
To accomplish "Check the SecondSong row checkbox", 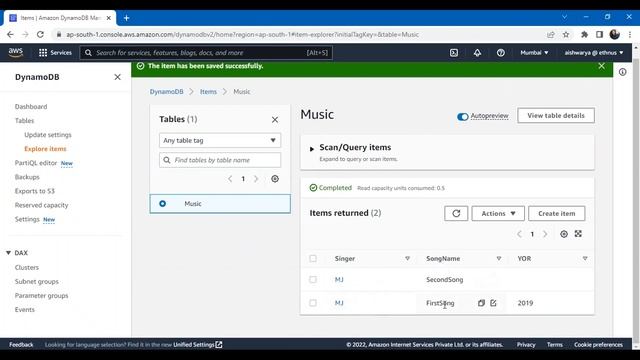I will click(x=313, y=280).
